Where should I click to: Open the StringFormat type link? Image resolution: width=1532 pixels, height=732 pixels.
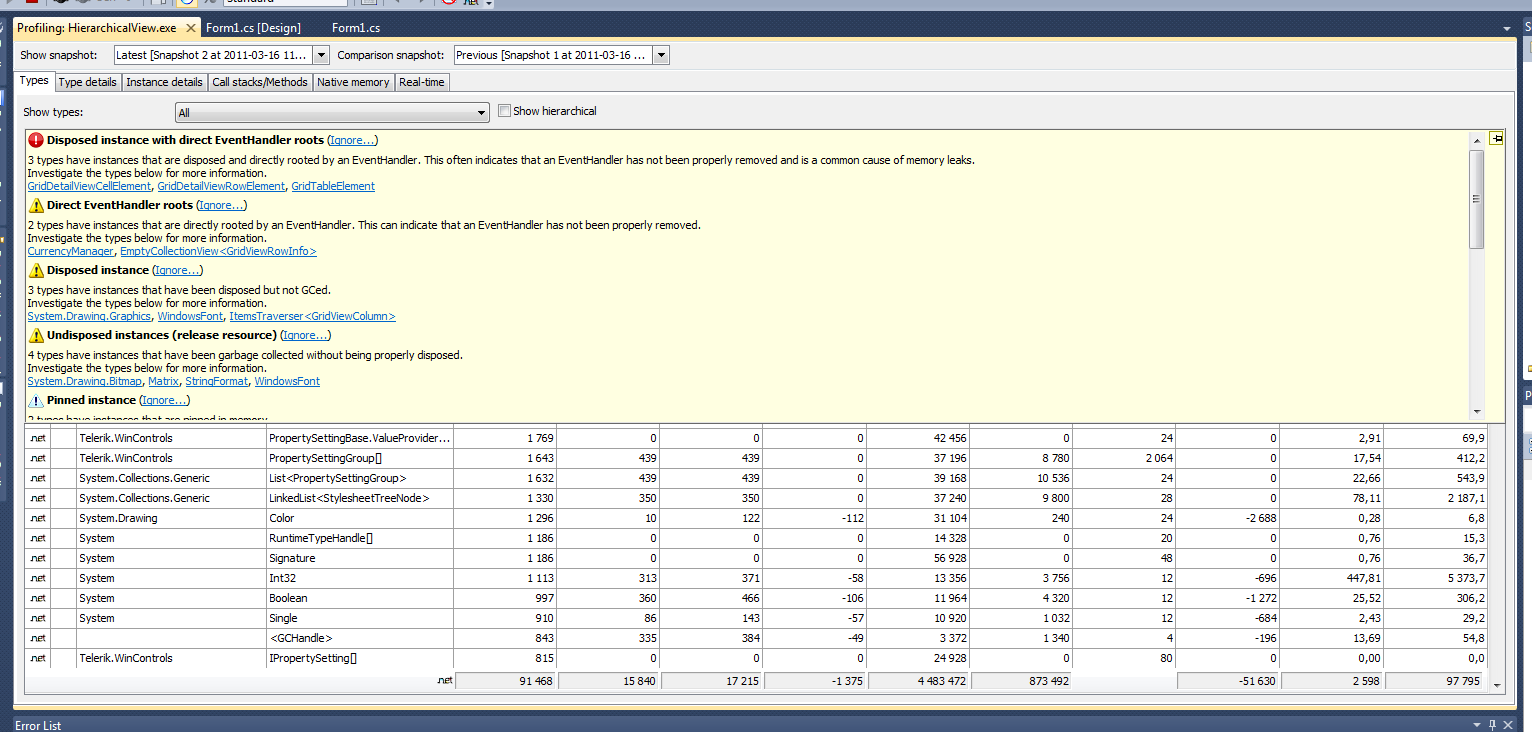217,381
